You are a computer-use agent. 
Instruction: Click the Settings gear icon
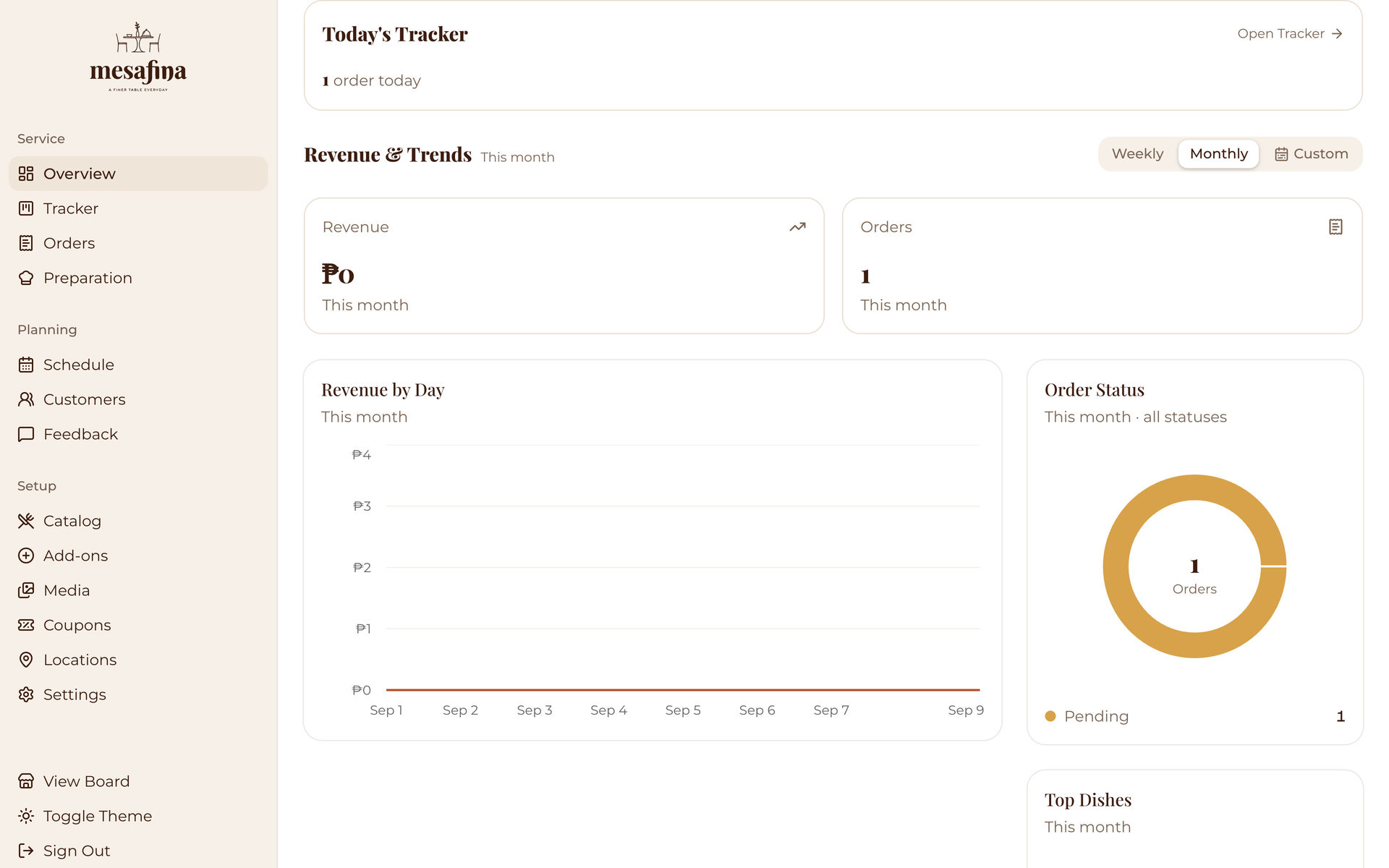click(x=26, y=694)
